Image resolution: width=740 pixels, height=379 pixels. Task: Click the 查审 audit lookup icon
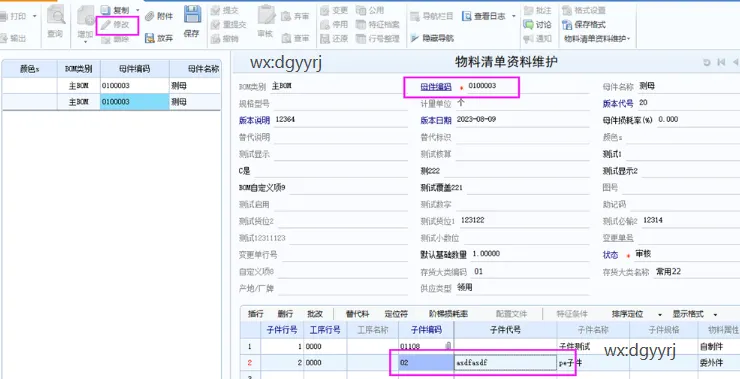[x=286, y=38]
